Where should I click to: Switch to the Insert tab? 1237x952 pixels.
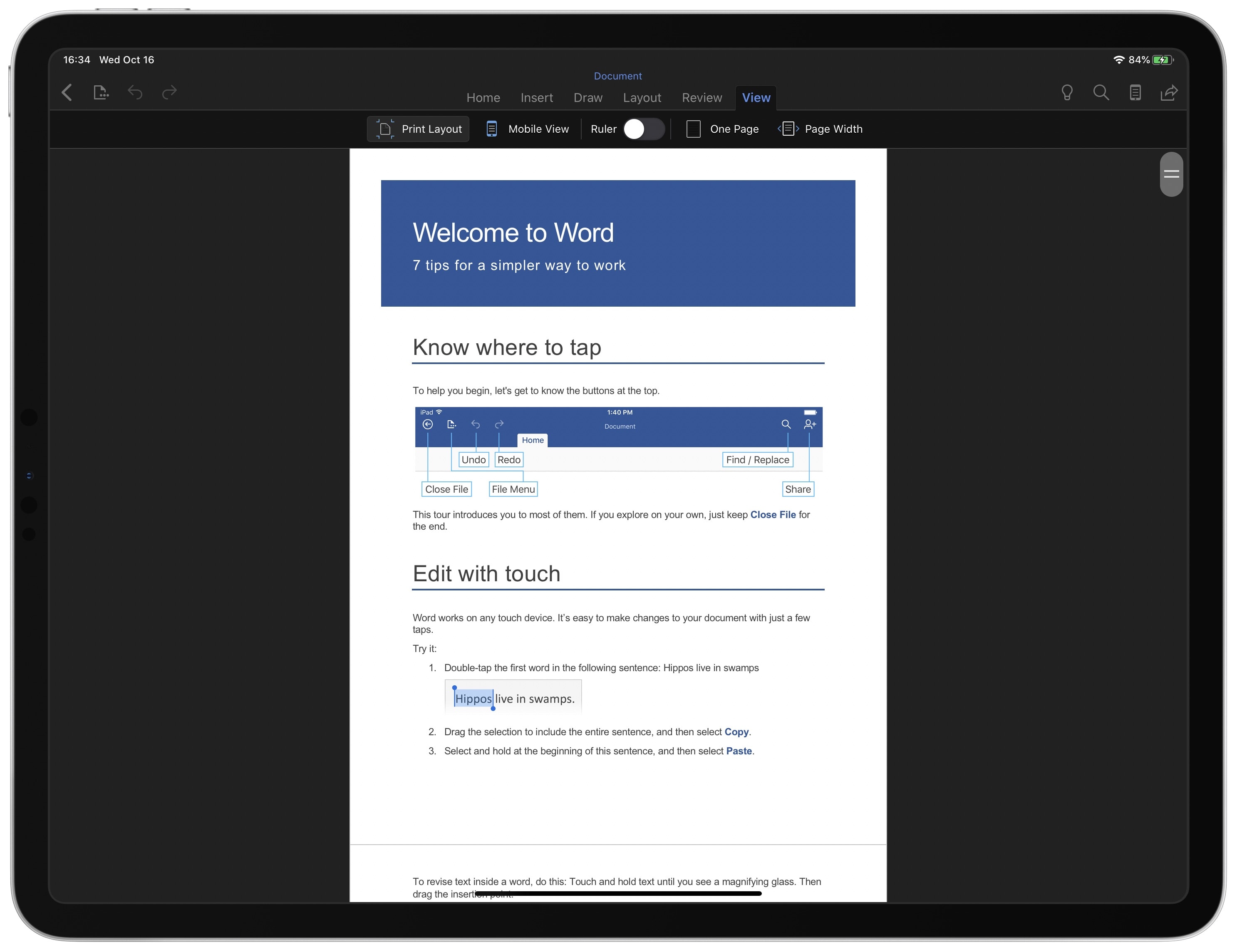[536, 97]
